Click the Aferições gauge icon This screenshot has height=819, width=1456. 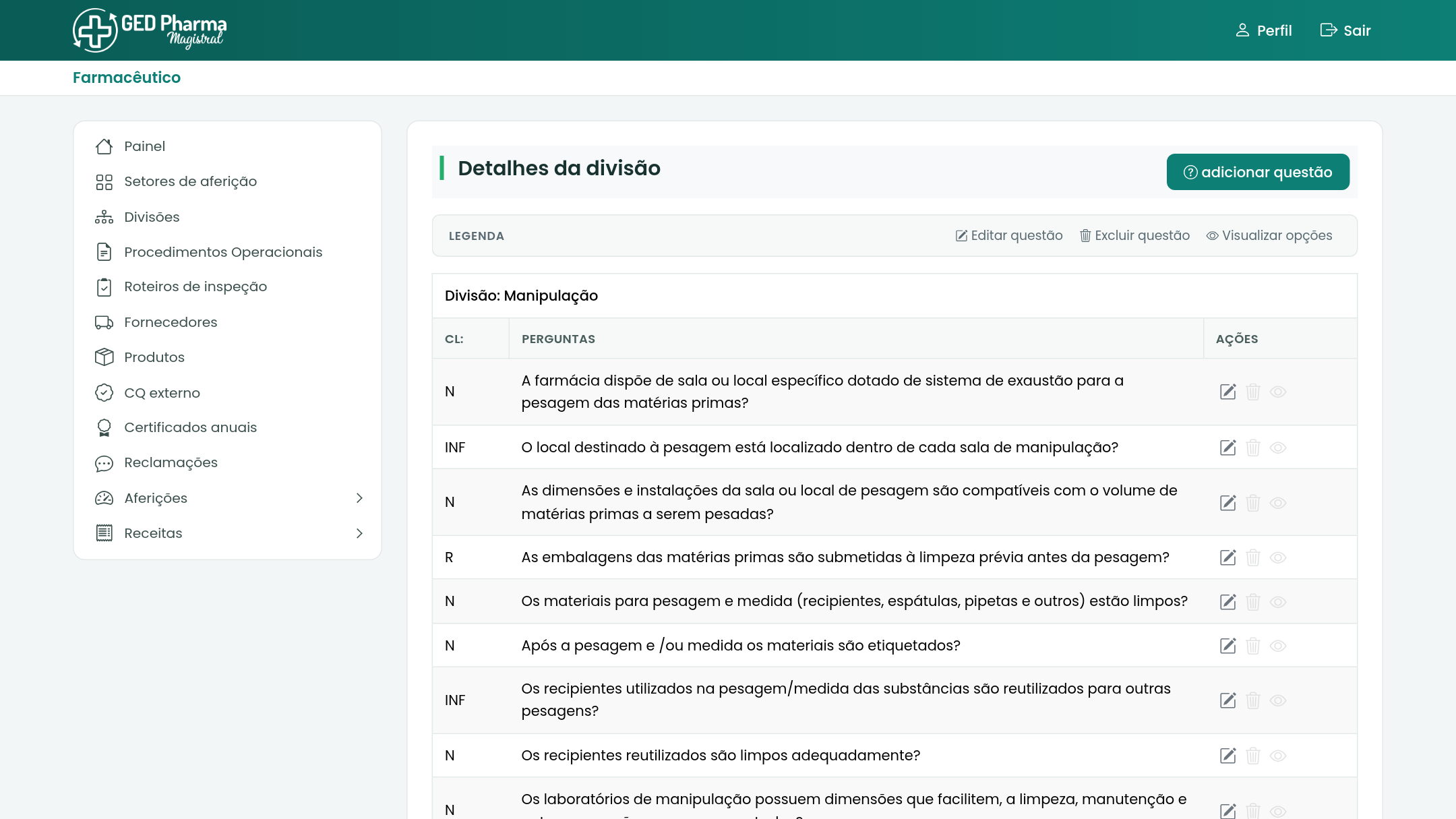click(104, 498)
